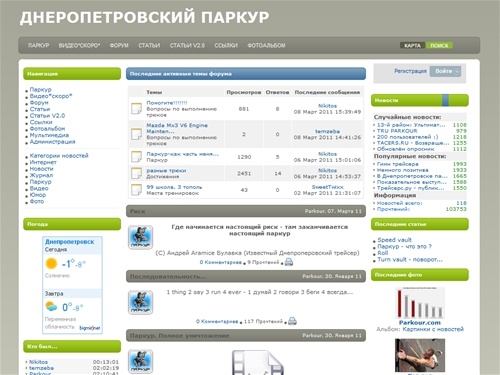
Task: Open 0 Комментариев under Риск post
Action: [220, 262]
